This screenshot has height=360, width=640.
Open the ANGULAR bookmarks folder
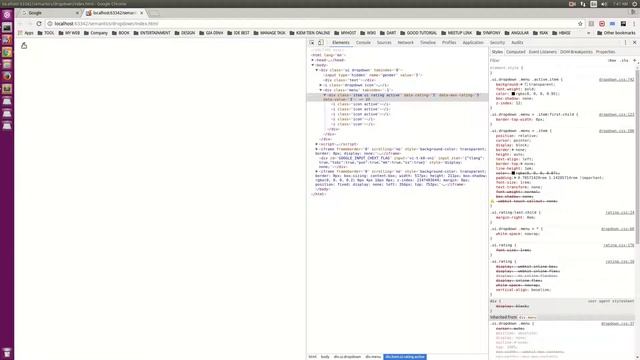click(x=516, y=33)
